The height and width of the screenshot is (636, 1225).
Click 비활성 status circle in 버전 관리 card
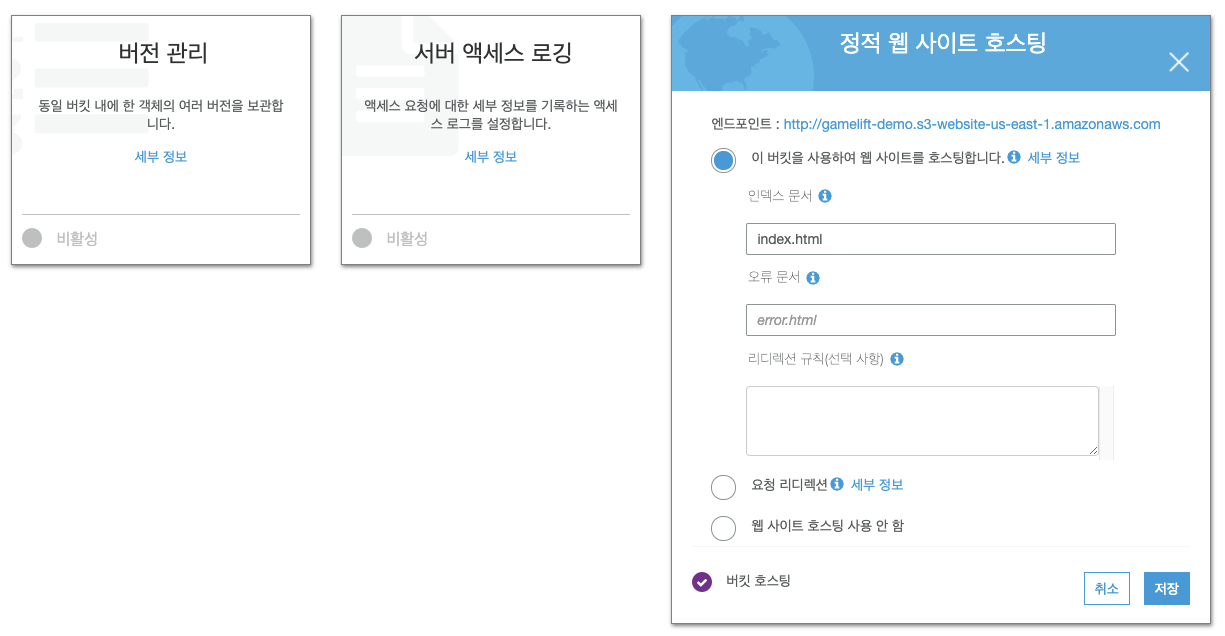[x=32, y=238]
